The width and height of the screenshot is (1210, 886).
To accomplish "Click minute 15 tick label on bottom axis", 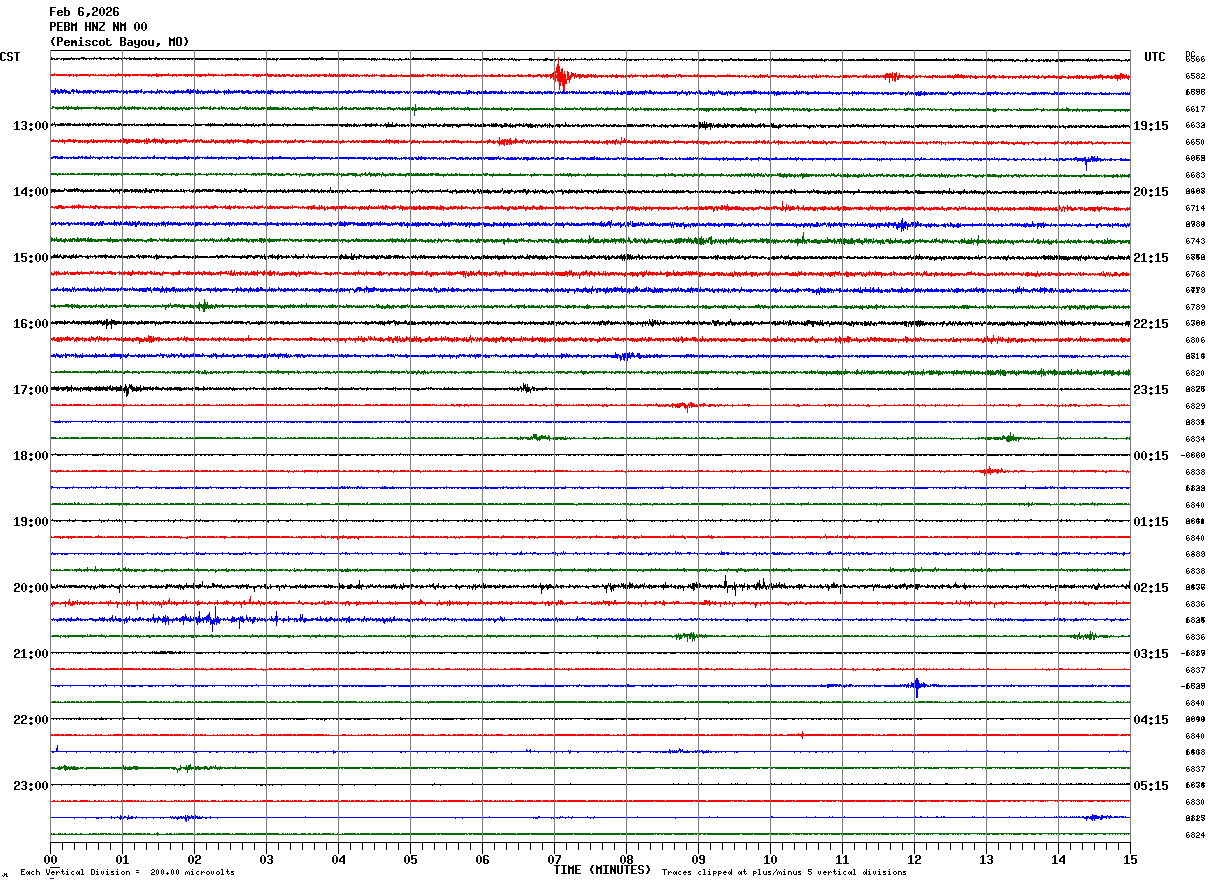I will coord(1129,859).
